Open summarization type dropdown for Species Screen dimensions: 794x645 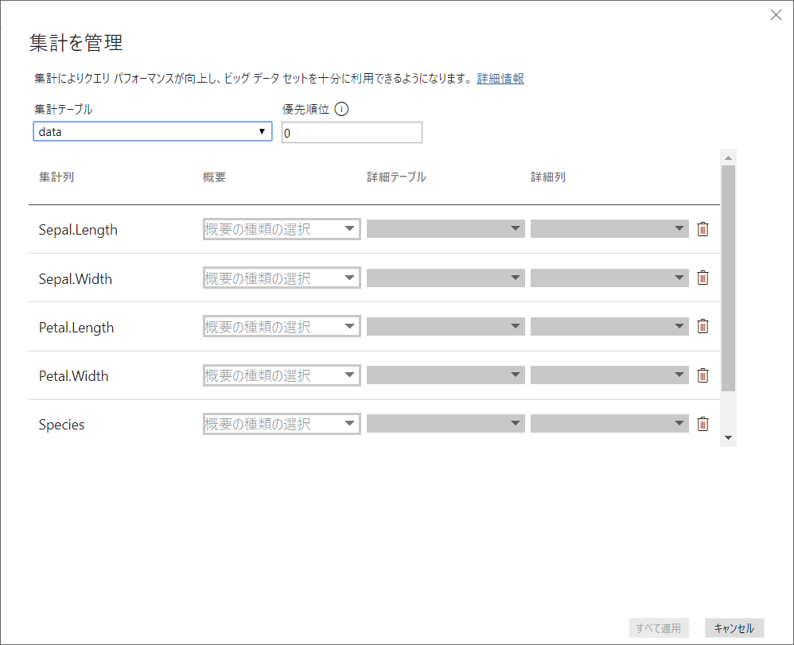[x=282, y=424]
